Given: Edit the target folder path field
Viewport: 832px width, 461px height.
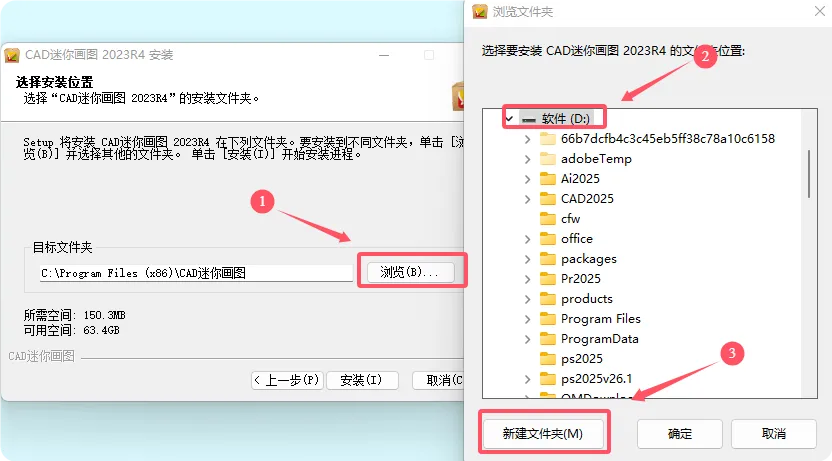Looking at the screenshot, I should click(x=196, y=273).
